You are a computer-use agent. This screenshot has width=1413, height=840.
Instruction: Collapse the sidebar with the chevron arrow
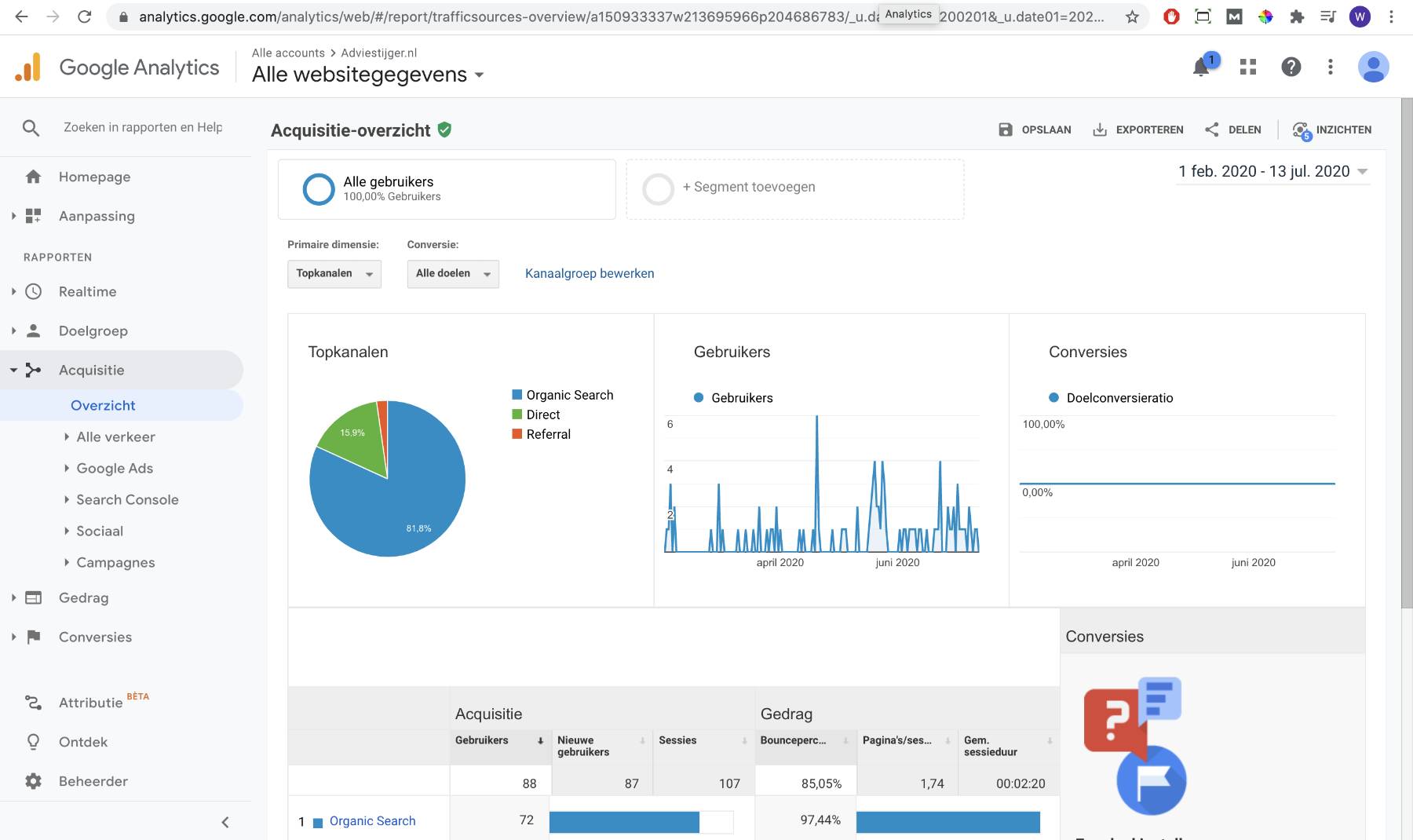[x=225, y=822]
